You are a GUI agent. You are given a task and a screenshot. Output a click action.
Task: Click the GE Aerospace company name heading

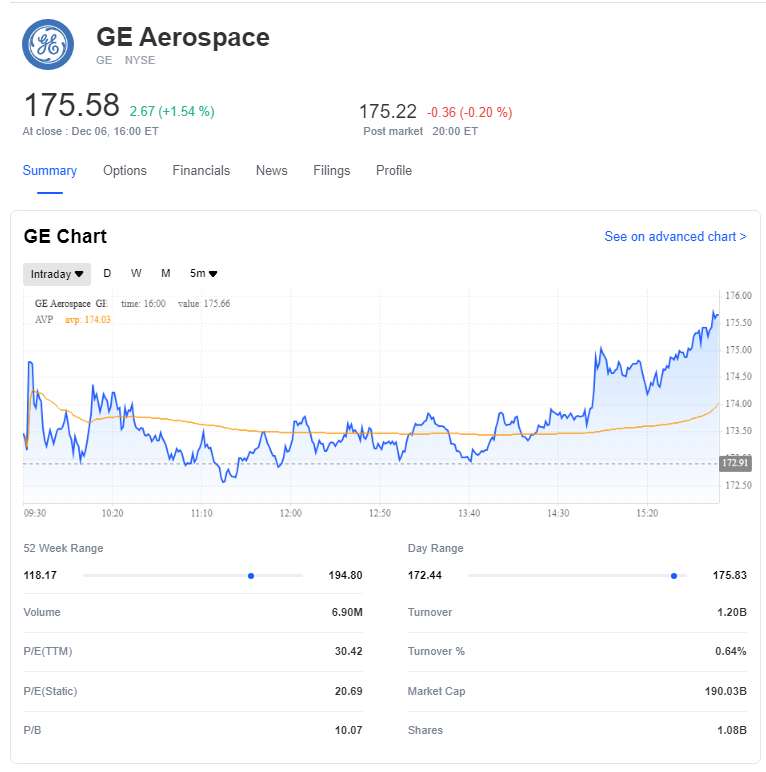183,38
